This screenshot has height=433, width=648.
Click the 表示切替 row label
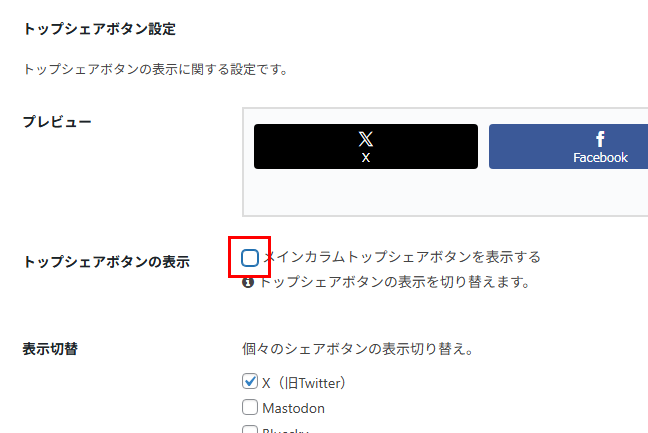(50, 350)
